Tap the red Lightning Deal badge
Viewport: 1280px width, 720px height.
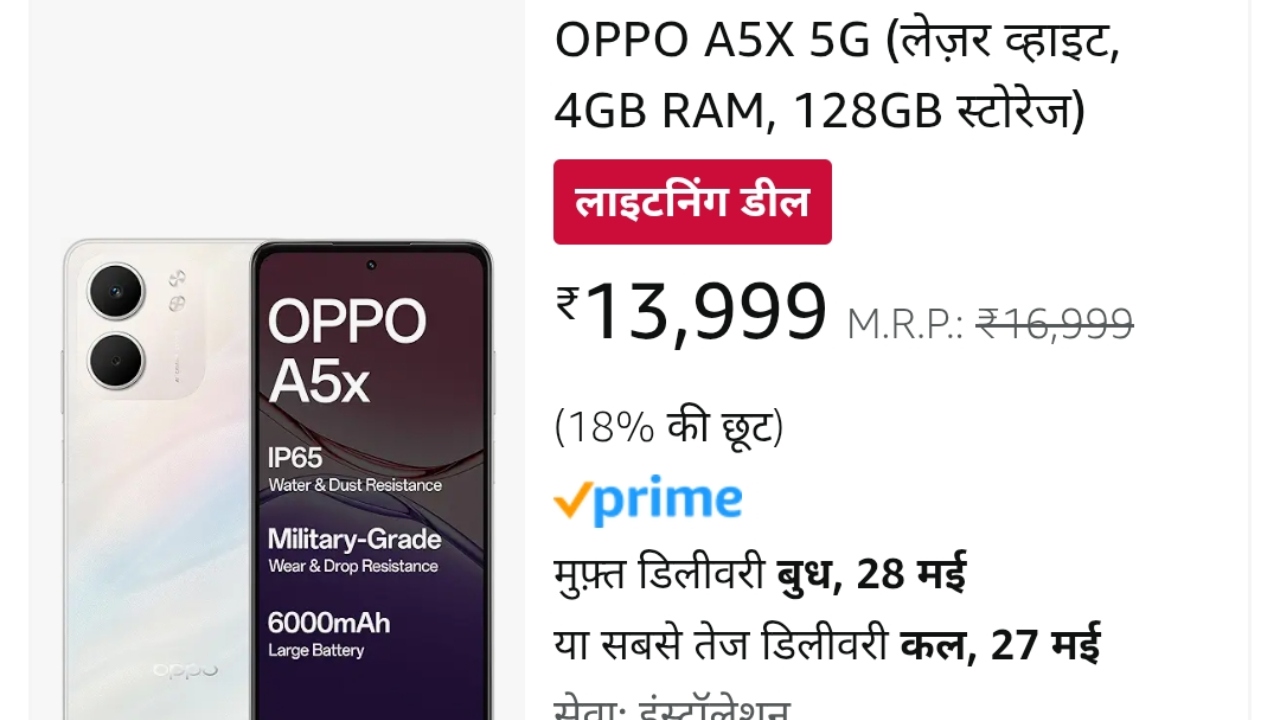click(692, 202)
